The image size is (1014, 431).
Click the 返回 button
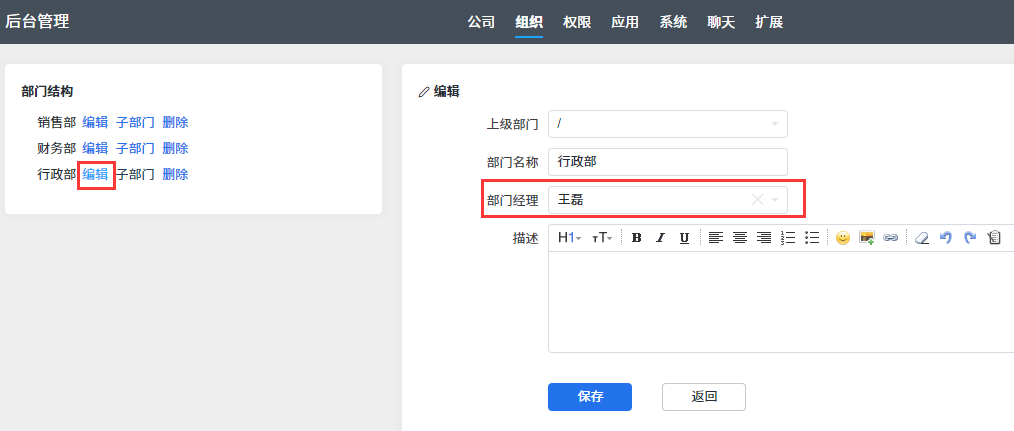tap(704, 396)
